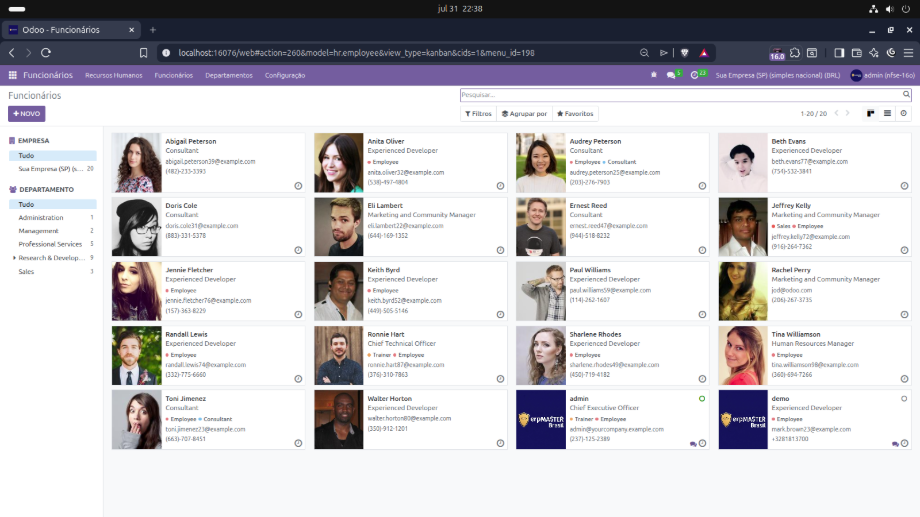Open Jeffrey Kelly employee name

[x=791, y=205]
